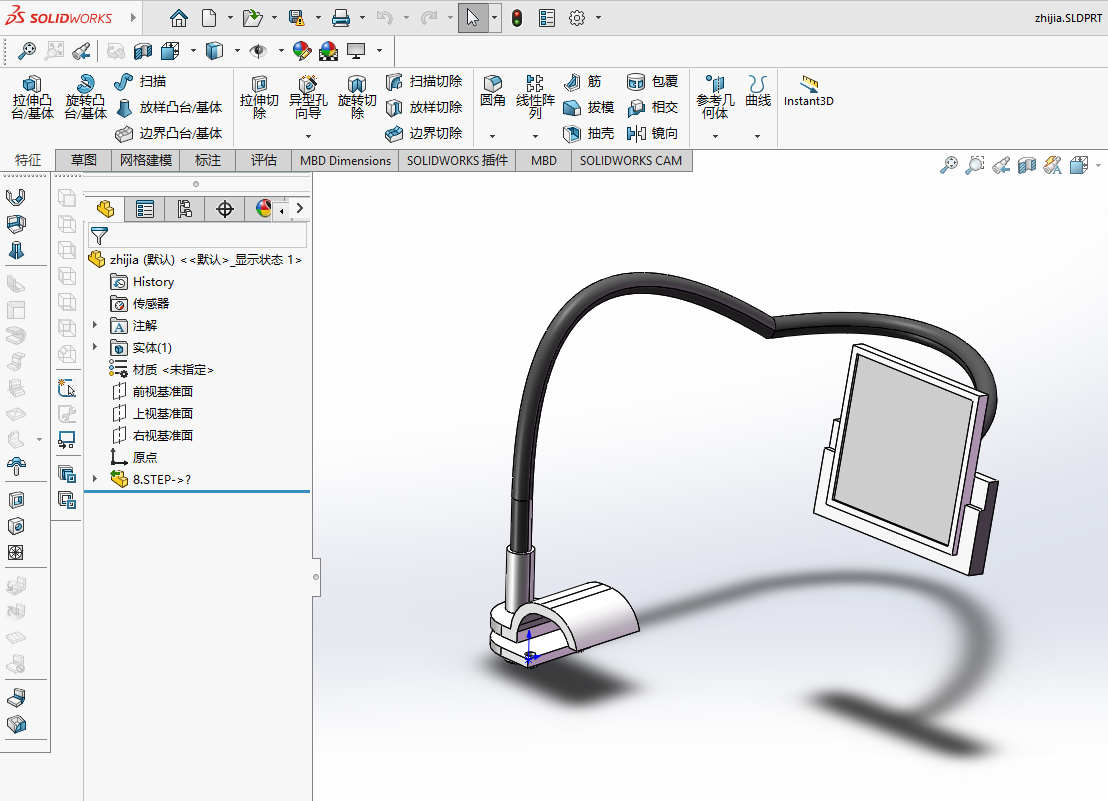Switch to the 草图 (Sketch) tab
Image resolution: width=1108 pixels, height=801 pixels.
point(83,160)
